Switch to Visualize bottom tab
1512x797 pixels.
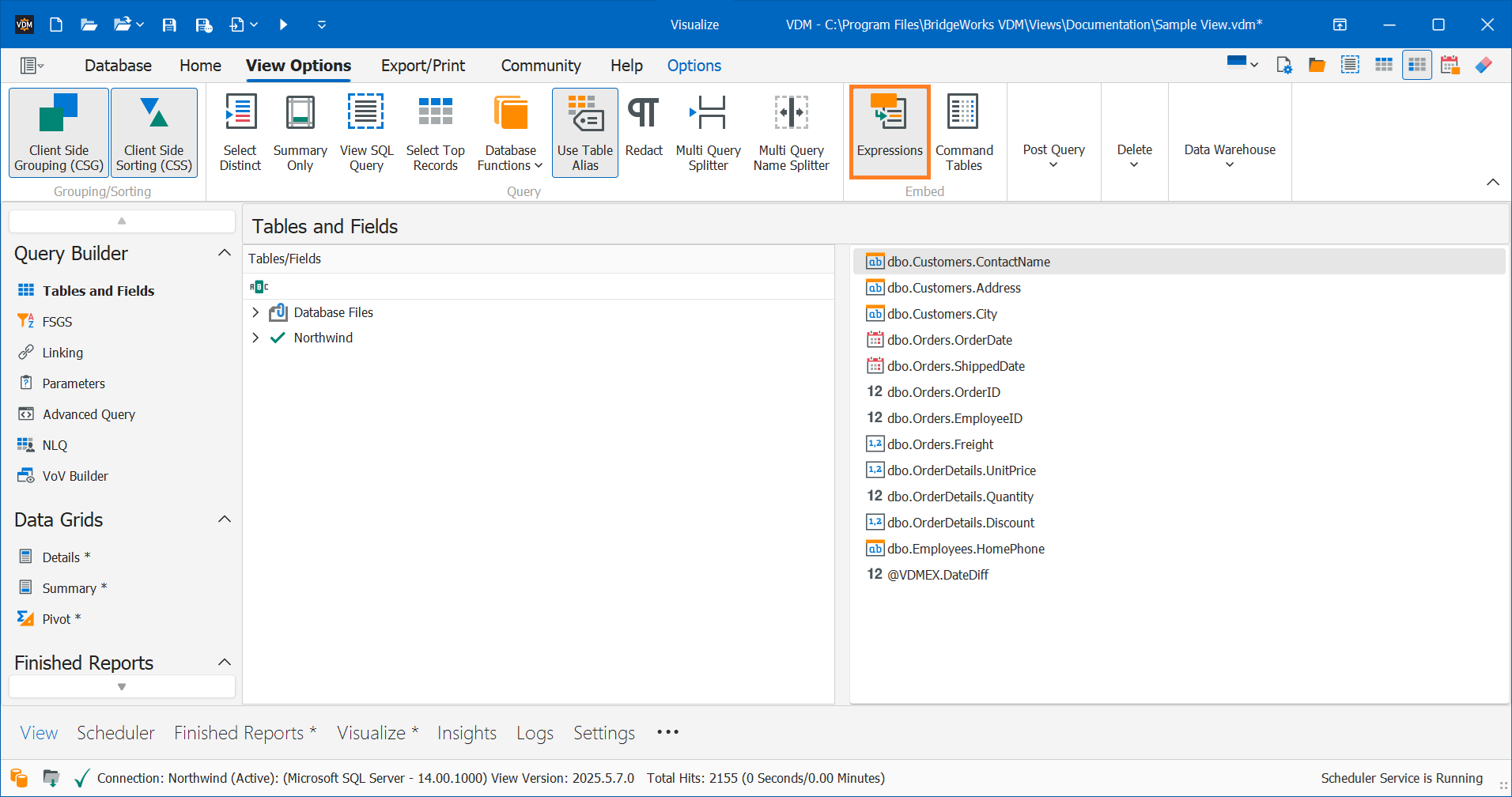tap(377, 733)
